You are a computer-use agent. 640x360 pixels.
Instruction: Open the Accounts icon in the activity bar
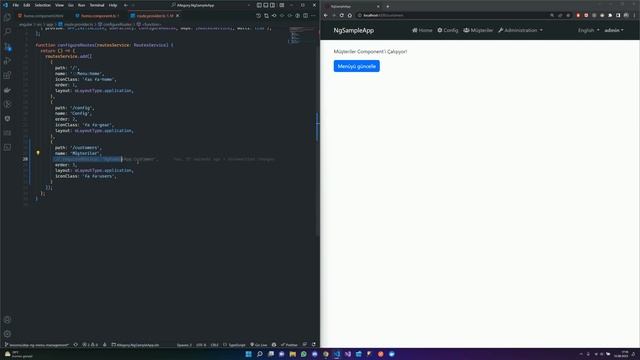point(7,320)
